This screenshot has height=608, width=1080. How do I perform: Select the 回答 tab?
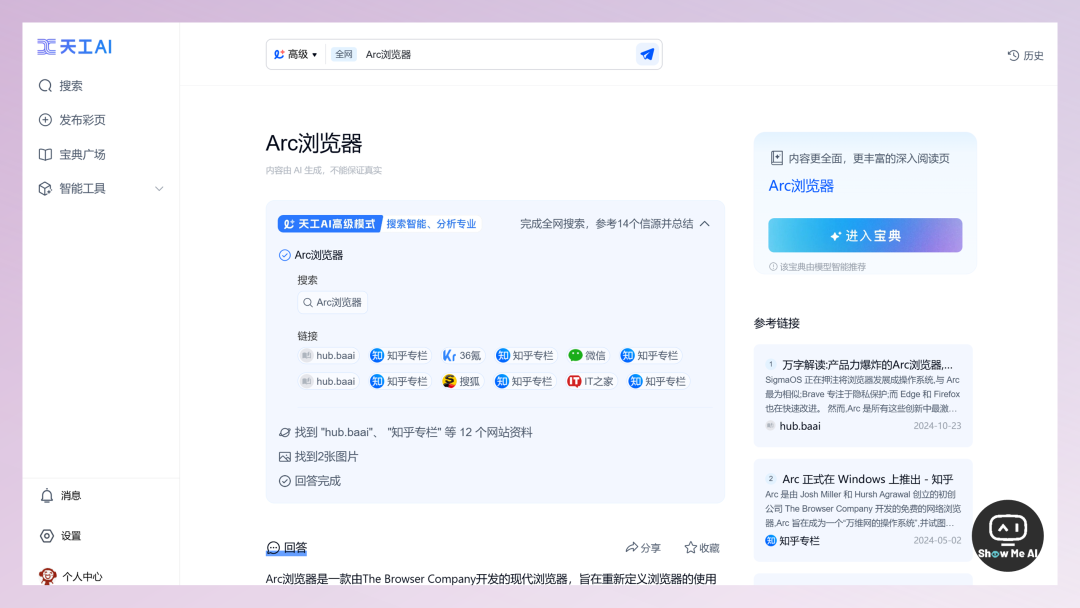pos(287,547)
